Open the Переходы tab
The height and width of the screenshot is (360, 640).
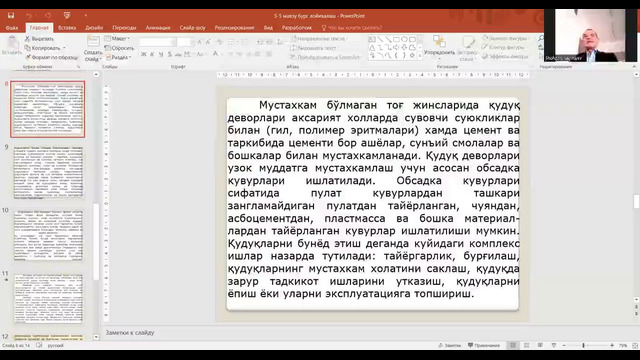124,28
